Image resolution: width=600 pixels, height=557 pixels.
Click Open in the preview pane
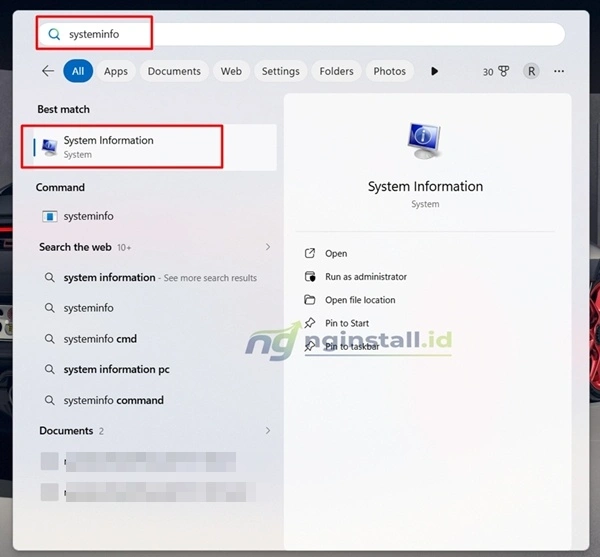[336, 254]
